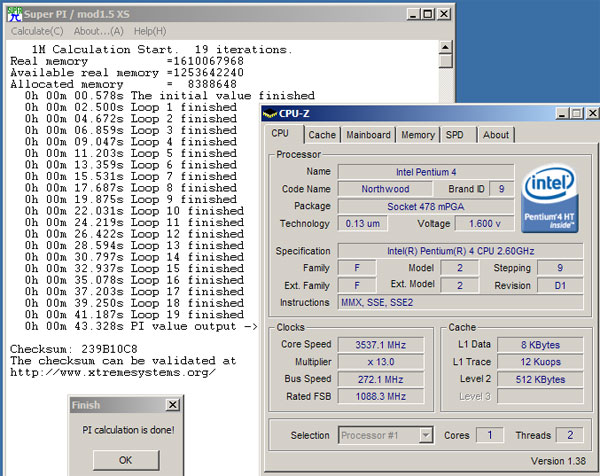Expand the Processor #1 selection dropdown
Viewport: 600px width, 476px height.
pos(426,435)
